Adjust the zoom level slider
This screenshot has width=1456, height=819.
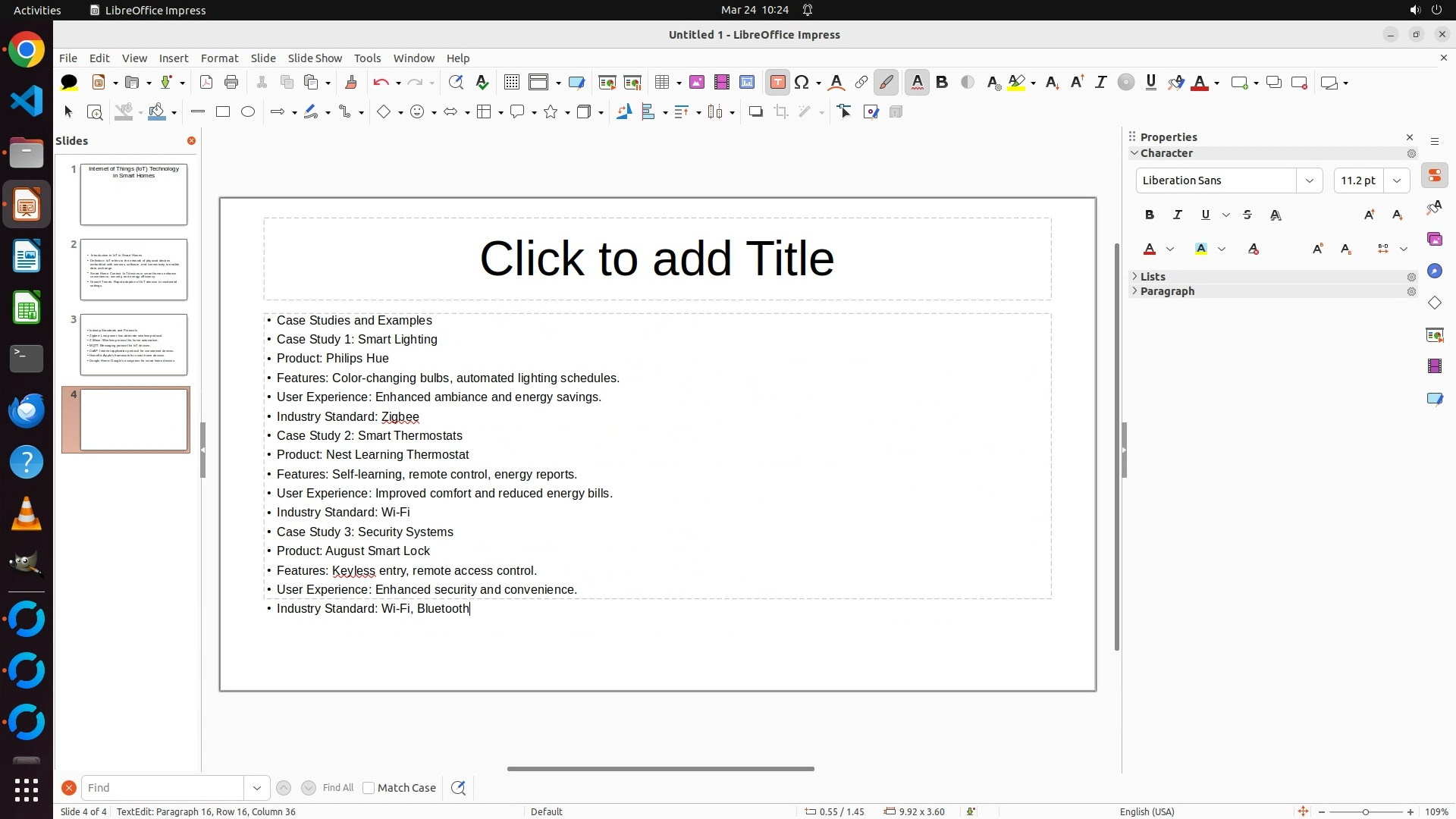pyautogui.click(x=1365, y=812)
